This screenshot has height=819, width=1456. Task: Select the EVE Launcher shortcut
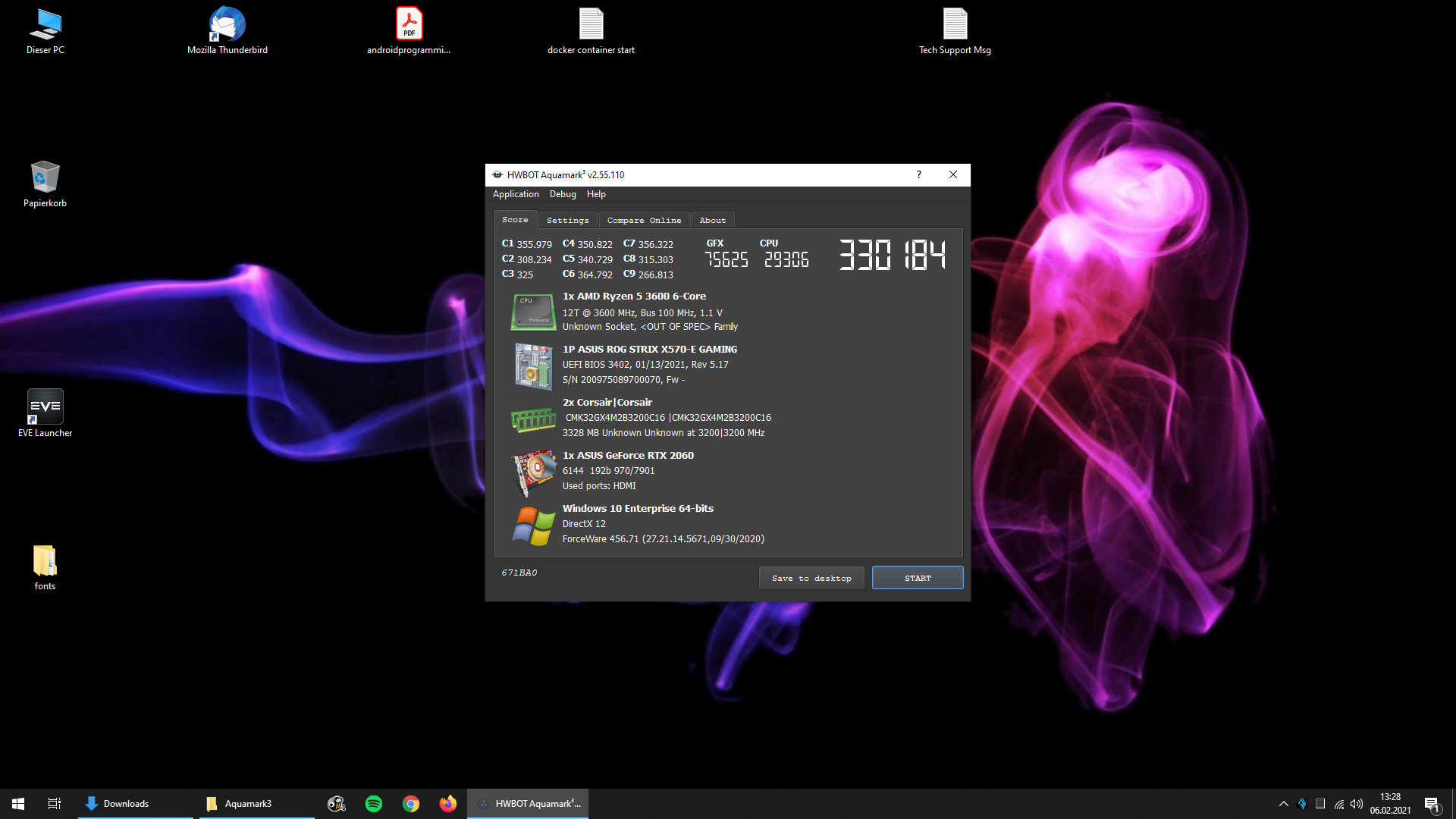tap(45, 413)
